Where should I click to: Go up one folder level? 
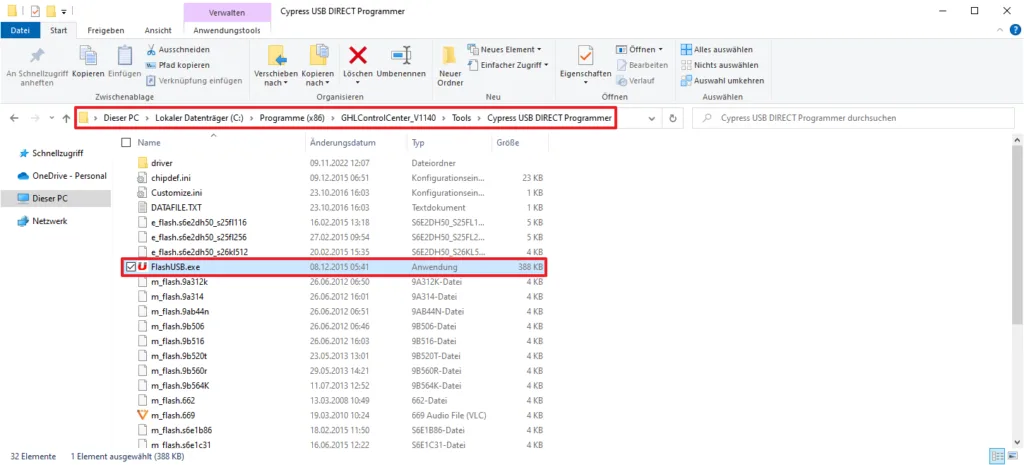65,118
